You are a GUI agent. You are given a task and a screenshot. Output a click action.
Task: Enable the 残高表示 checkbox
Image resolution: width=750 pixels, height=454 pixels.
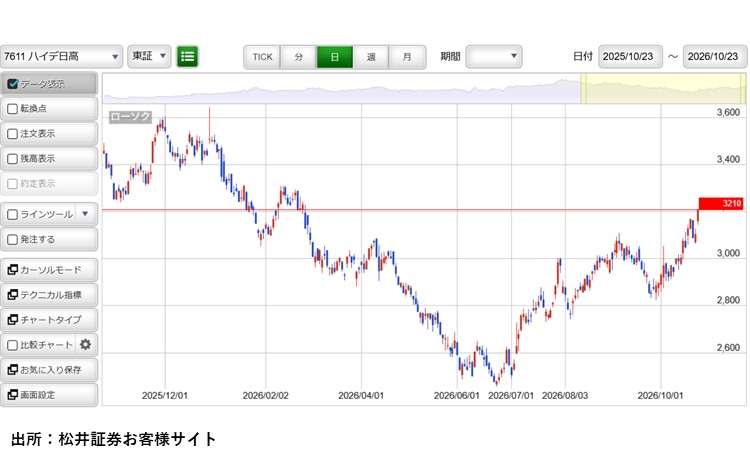tap(13, 159)
